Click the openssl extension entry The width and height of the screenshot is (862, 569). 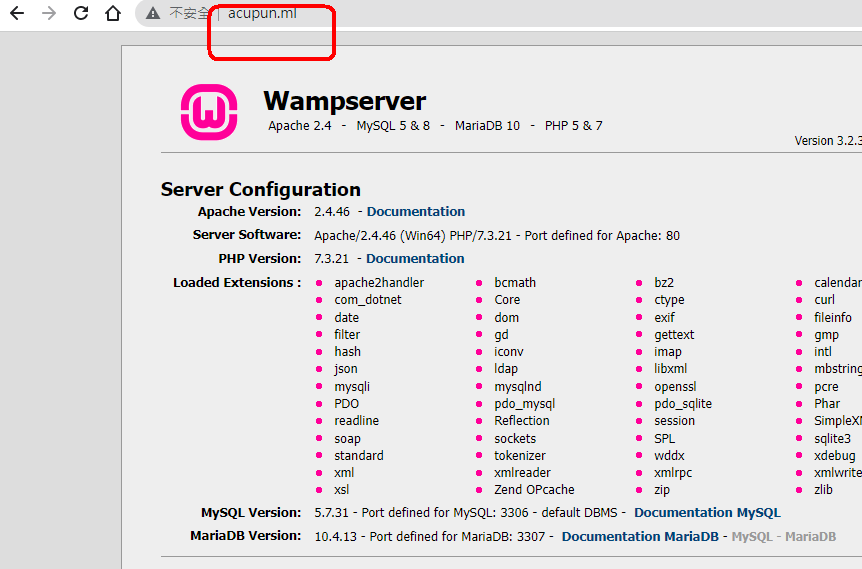675,386
